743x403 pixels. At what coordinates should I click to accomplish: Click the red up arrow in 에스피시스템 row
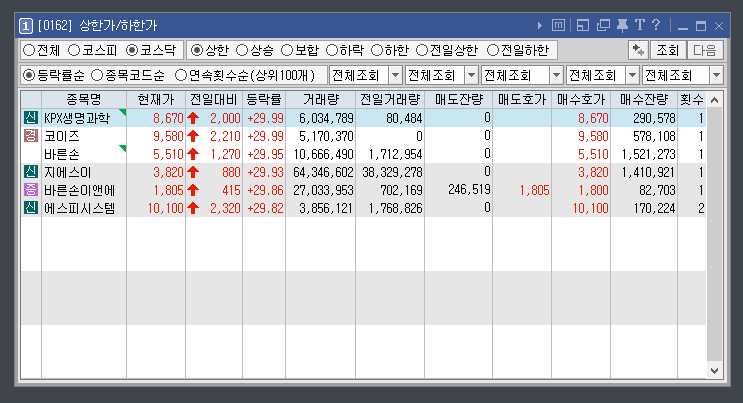193,208
